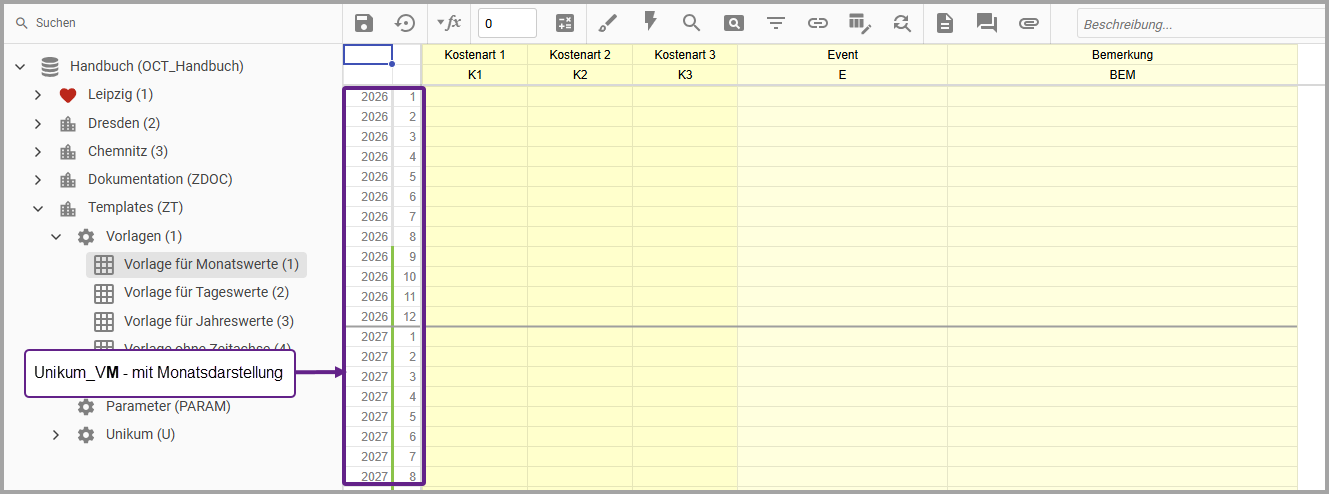Expand the Unikum (U) node

(x=56, y=435)
